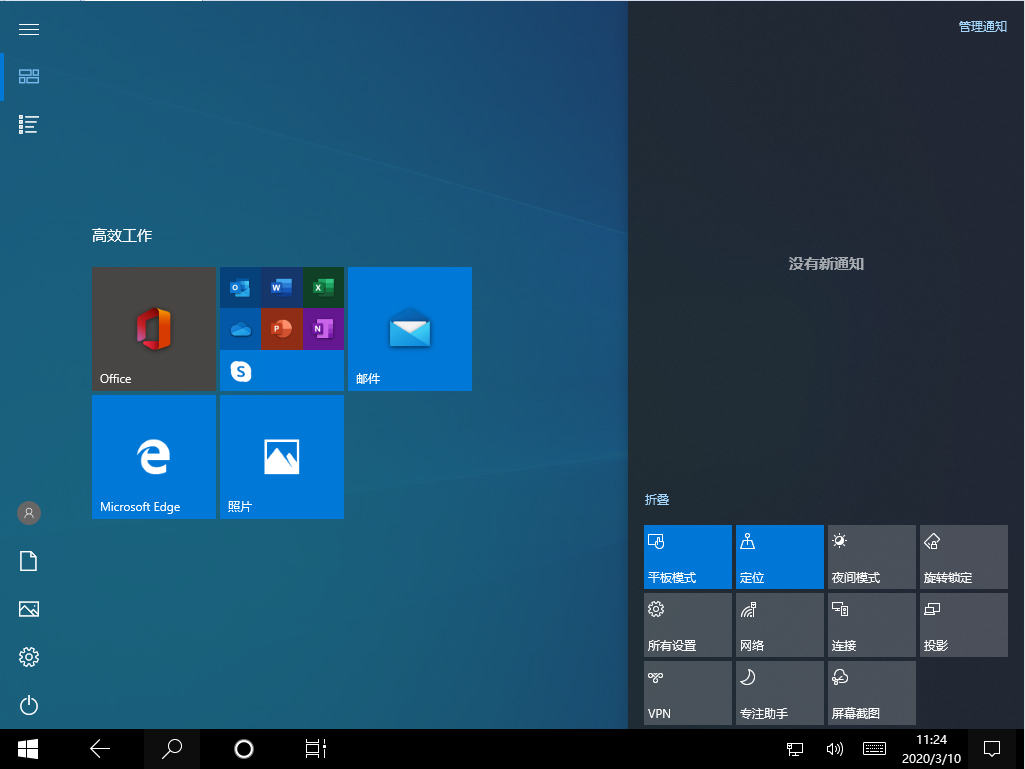1025x769 pixels.
Task: Switch to the pinned tiles view tab
Action: 28,76
